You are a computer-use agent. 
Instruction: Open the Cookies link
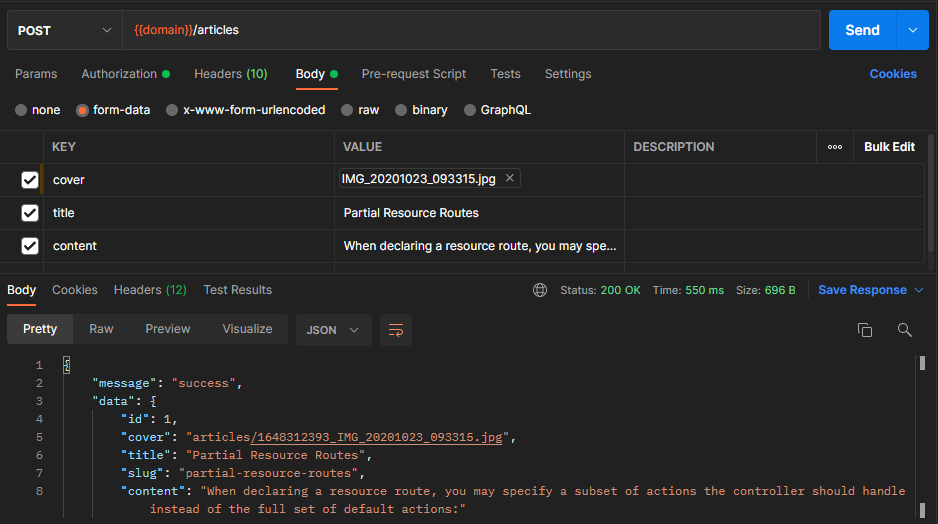893,74
